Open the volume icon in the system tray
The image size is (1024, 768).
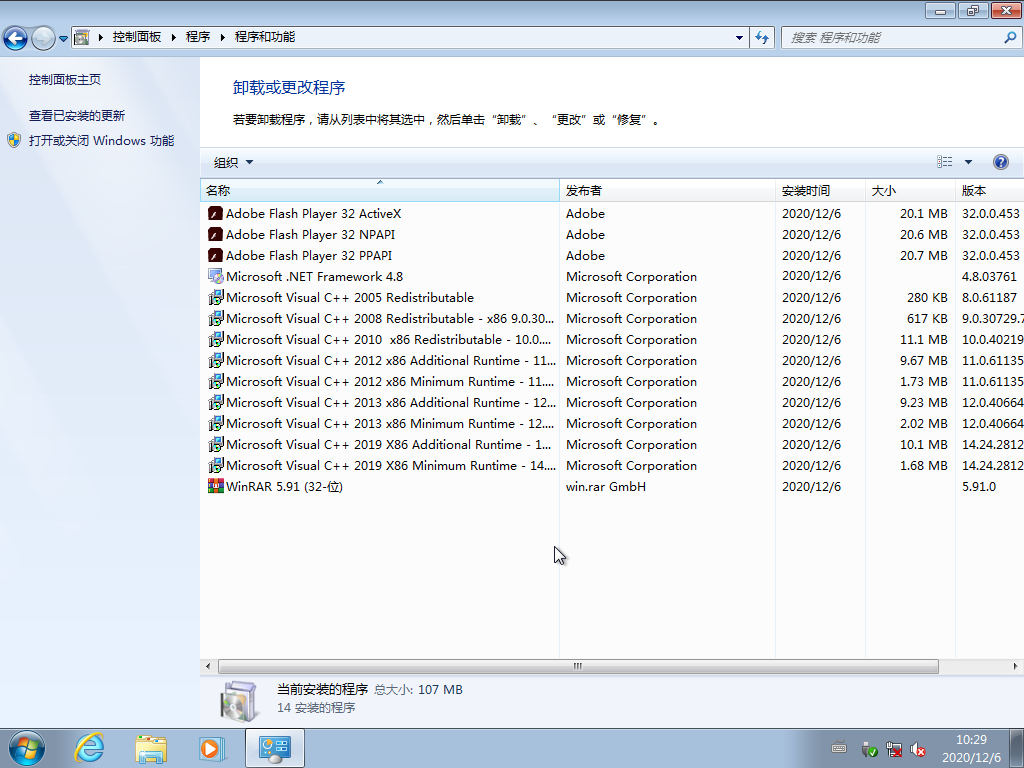919,748
